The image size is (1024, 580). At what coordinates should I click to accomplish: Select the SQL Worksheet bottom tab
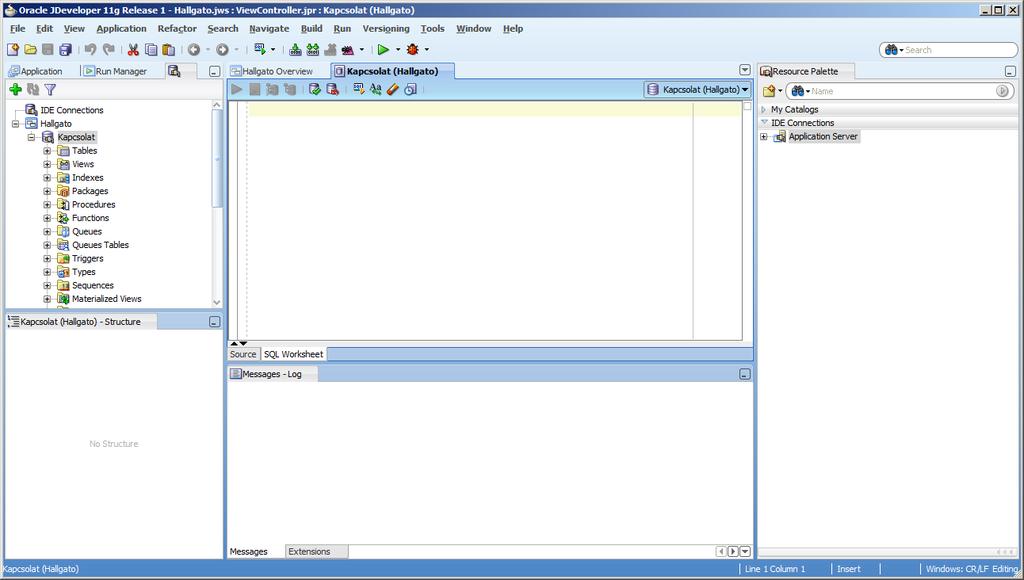point(293,354)
